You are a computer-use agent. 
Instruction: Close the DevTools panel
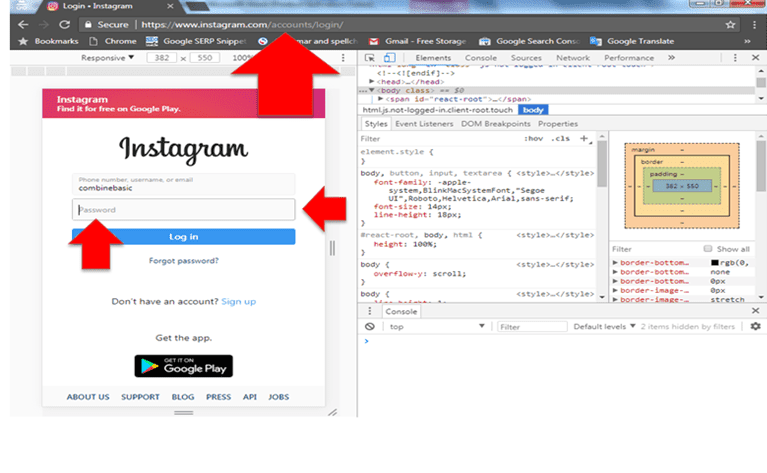point(755,58)
